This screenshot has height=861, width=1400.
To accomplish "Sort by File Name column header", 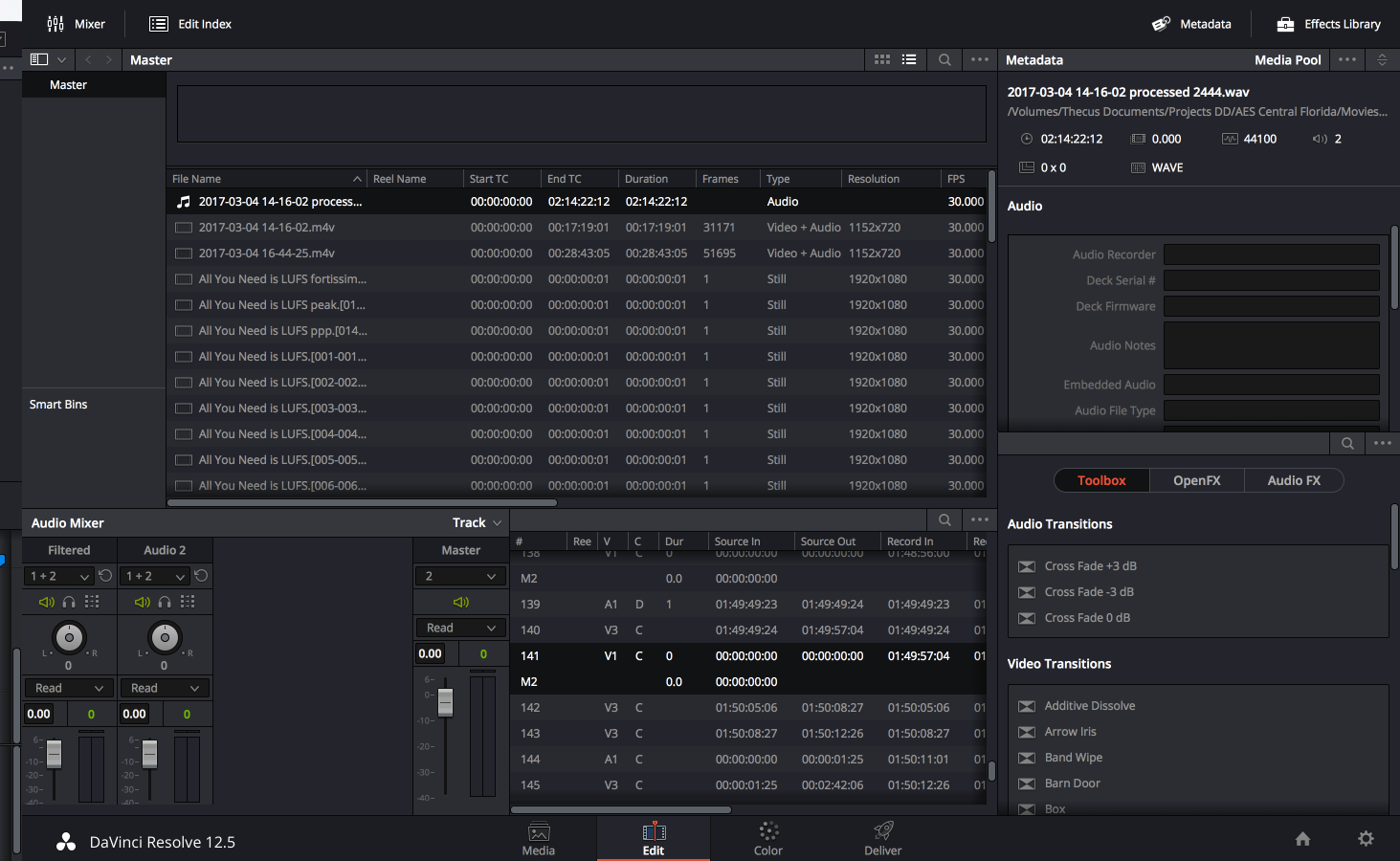I will tap(267, 179).
